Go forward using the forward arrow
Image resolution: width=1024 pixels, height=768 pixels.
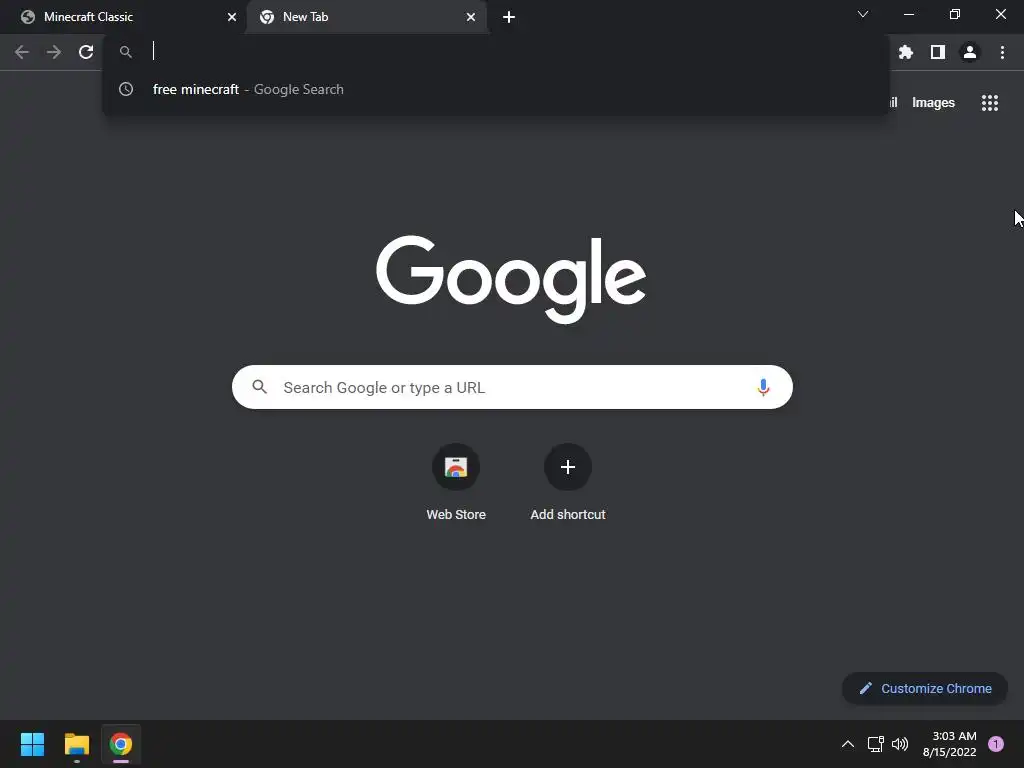[x=54, y=52]
